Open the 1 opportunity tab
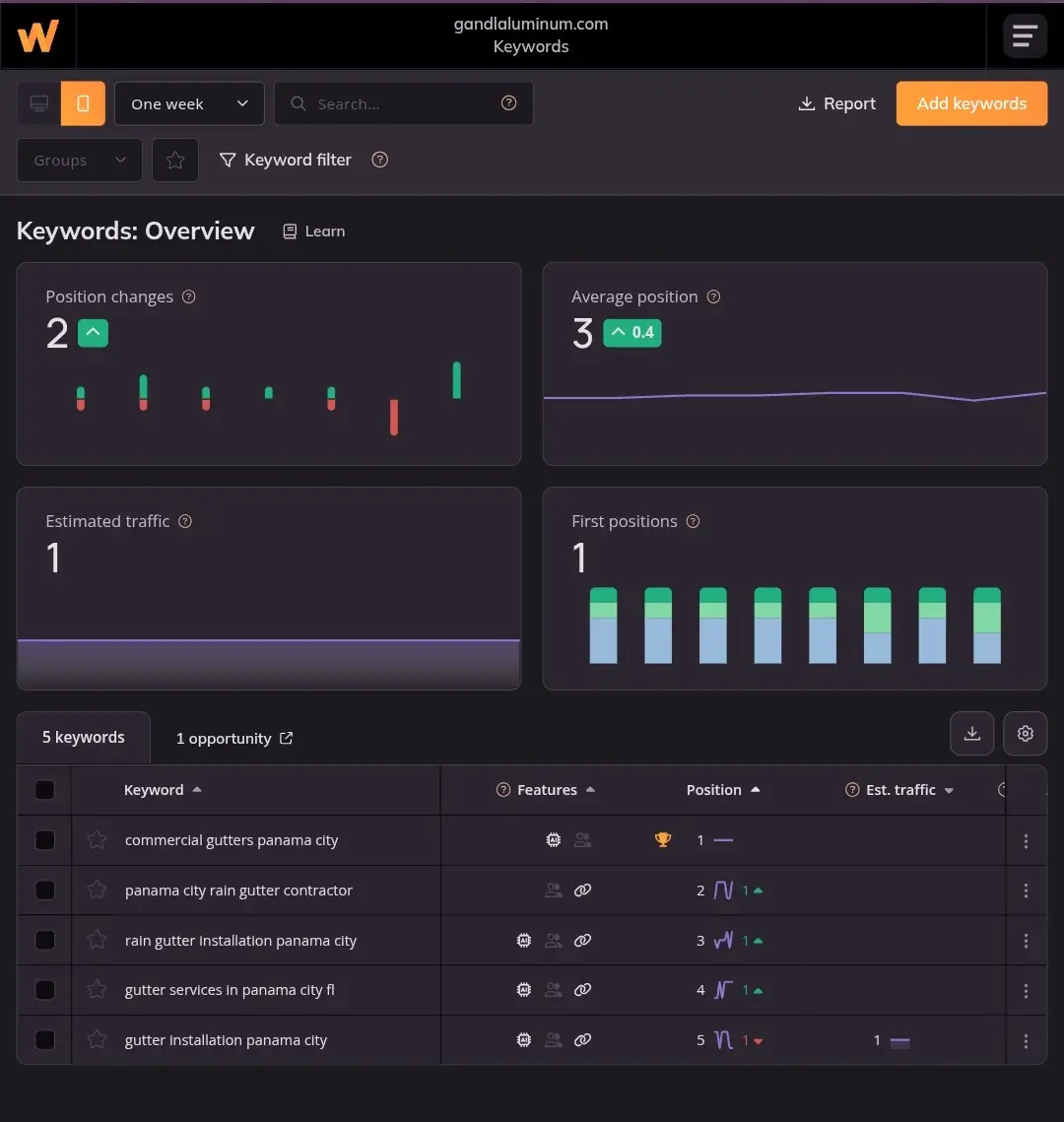 click(x=233, y=739)
